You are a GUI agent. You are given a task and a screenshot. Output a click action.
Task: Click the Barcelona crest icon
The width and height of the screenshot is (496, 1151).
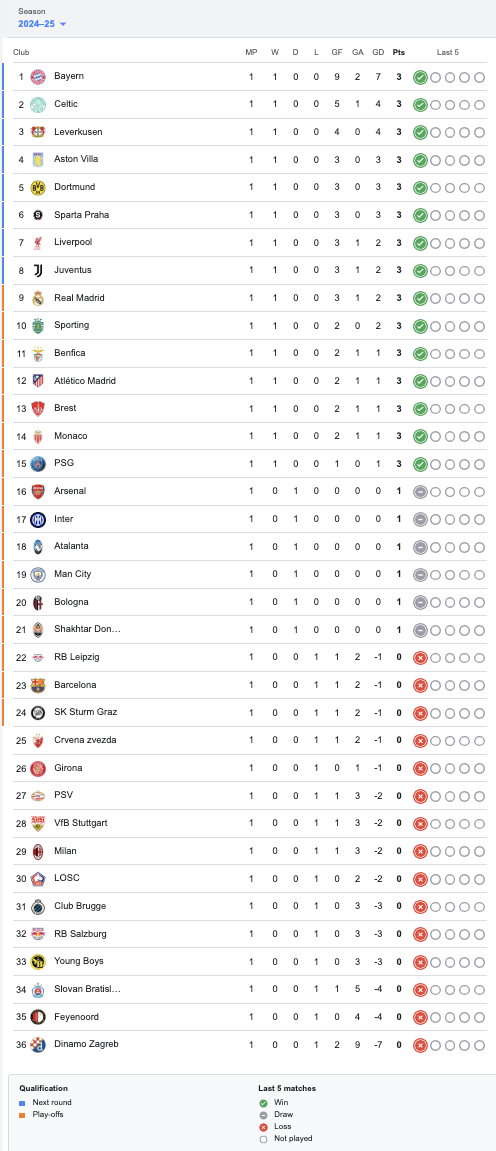click(x=38, y=686)
